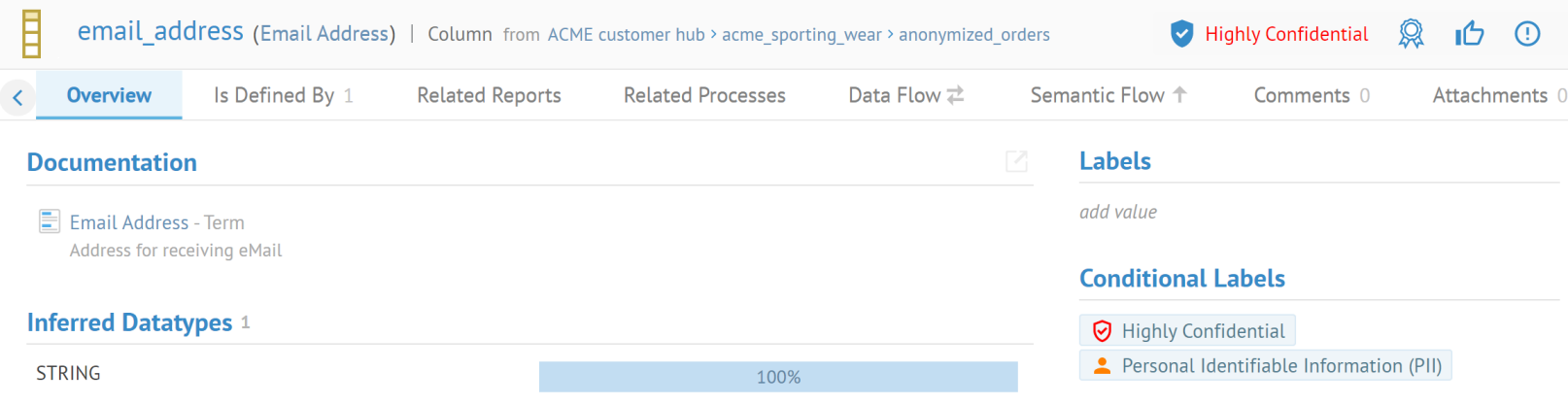
Task: Open the Related Processes tab
Action: pos(704,95)
